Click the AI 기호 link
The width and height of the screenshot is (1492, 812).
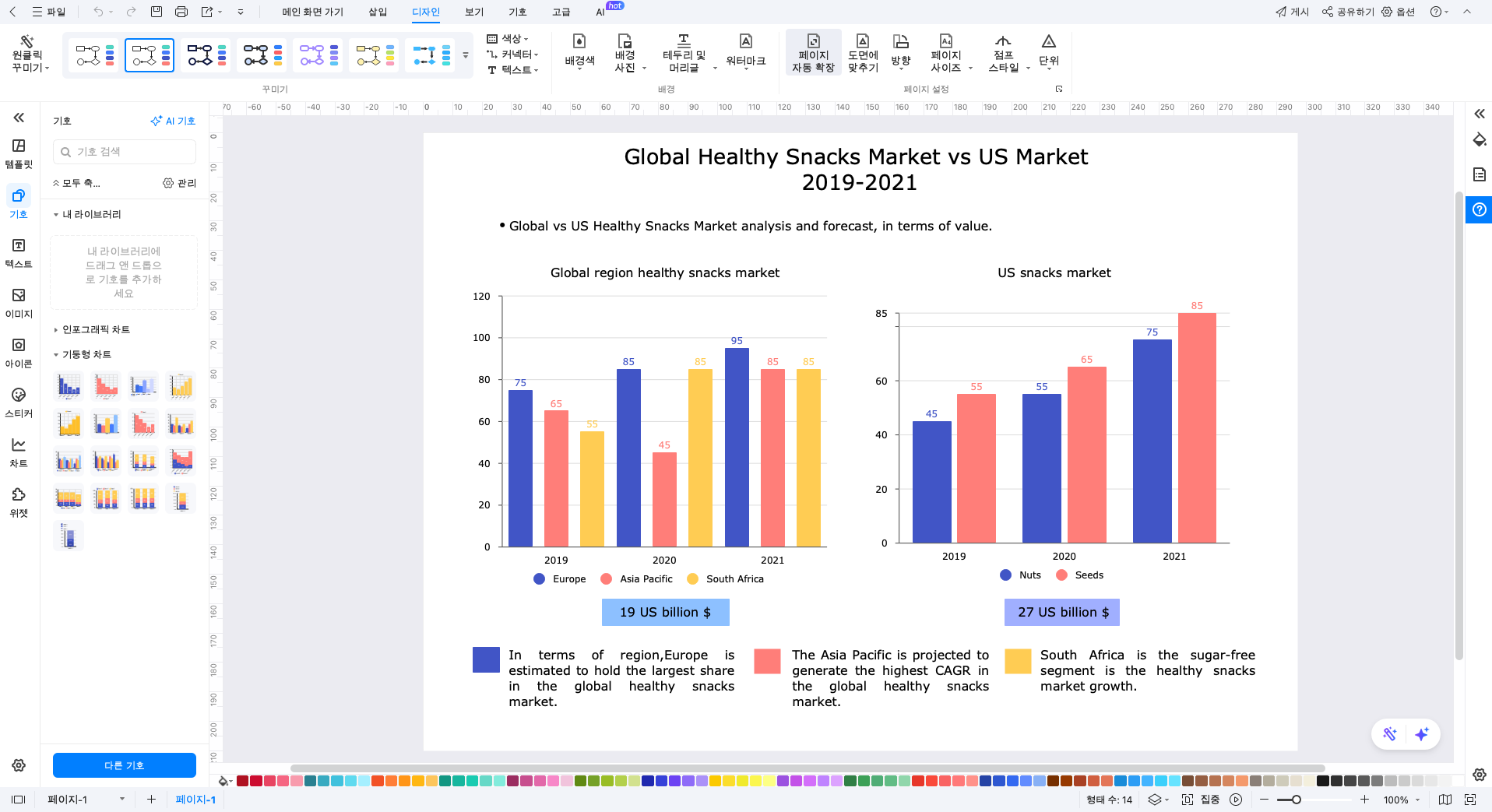coord(173,121)
